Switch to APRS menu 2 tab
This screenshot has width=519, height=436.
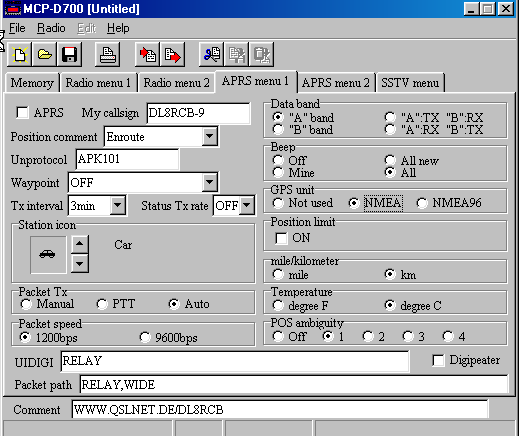point(336,83)
